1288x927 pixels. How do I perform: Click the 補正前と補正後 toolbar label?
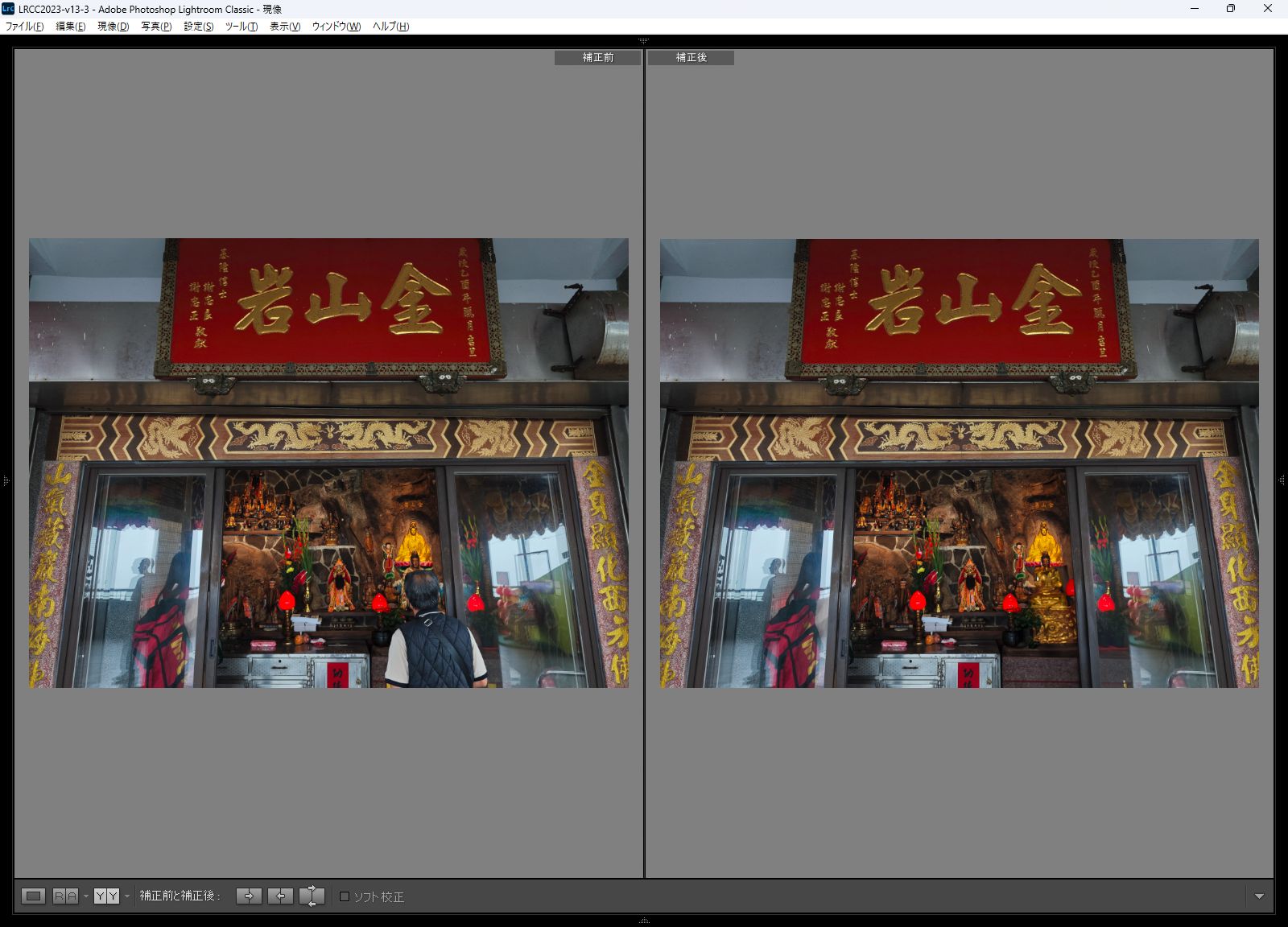click(180, 896)
